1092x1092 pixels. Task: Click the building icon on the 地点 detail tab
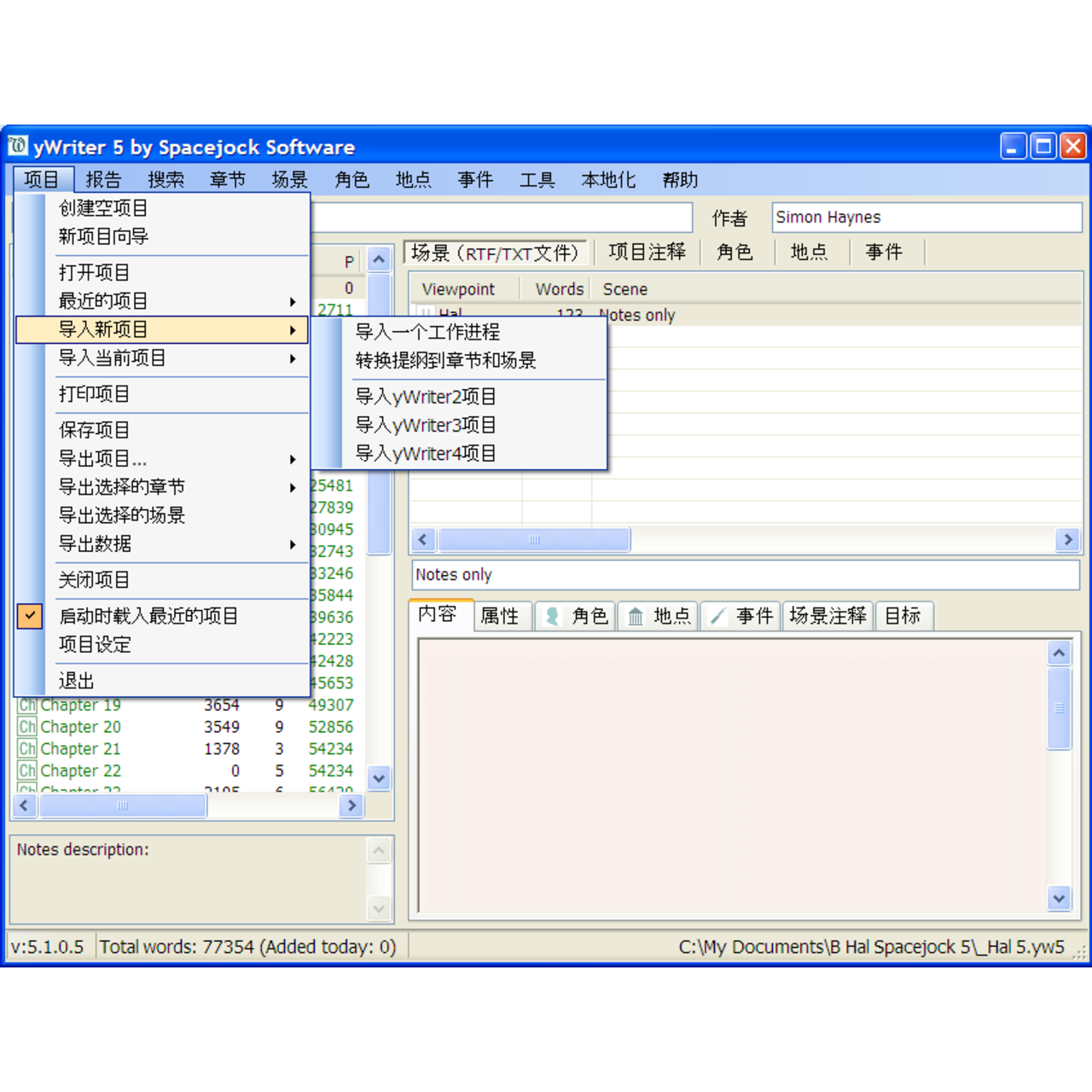tap(635, 616)
